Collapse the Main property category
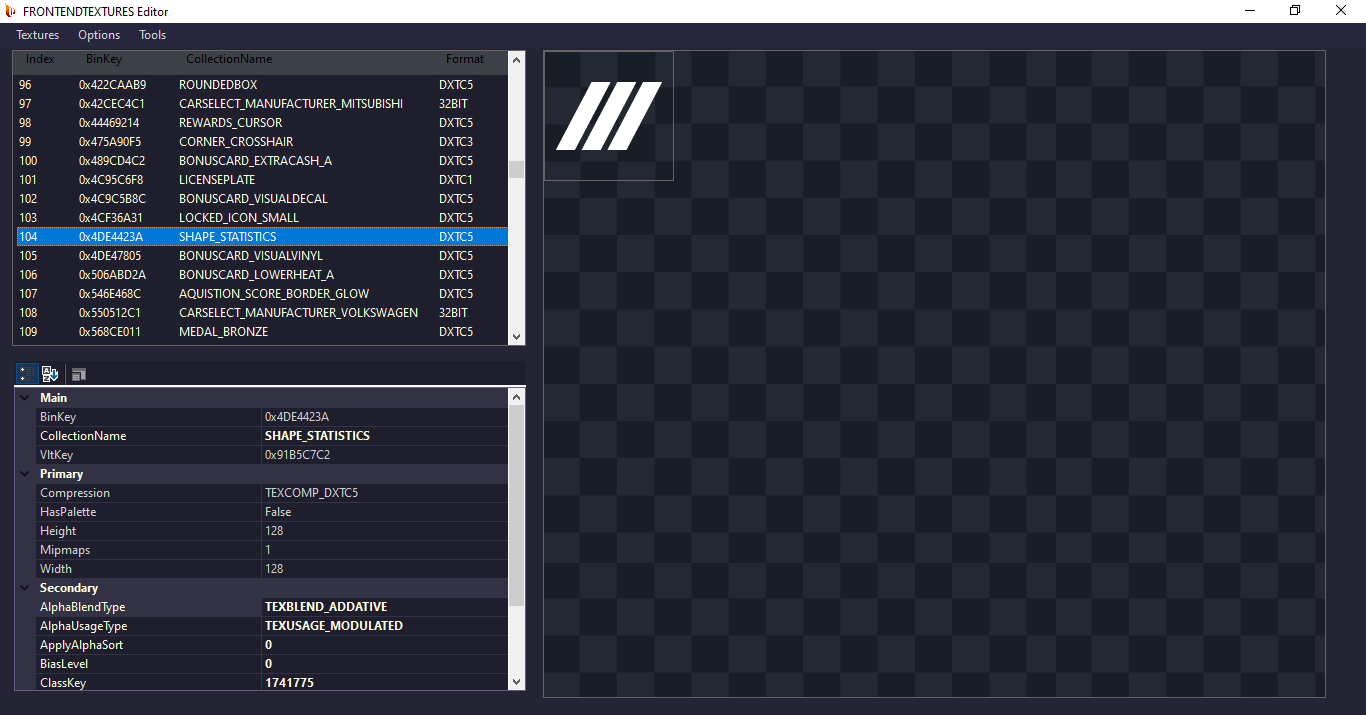Viewport: 1366px width, 715px height. click(25, 398)
